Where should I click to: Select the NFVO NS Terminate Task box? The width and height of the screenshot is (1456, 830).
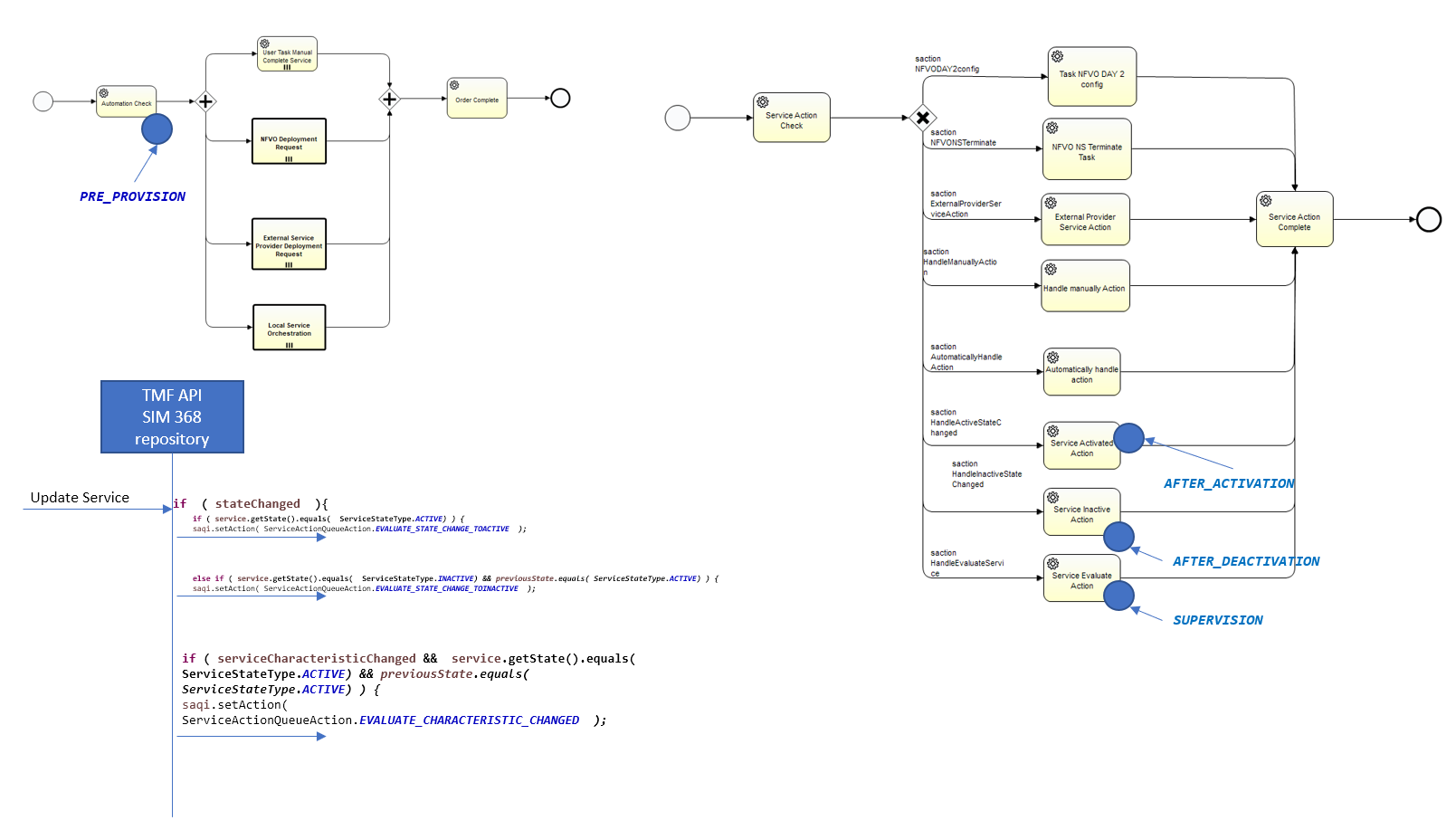[1087, 149]
